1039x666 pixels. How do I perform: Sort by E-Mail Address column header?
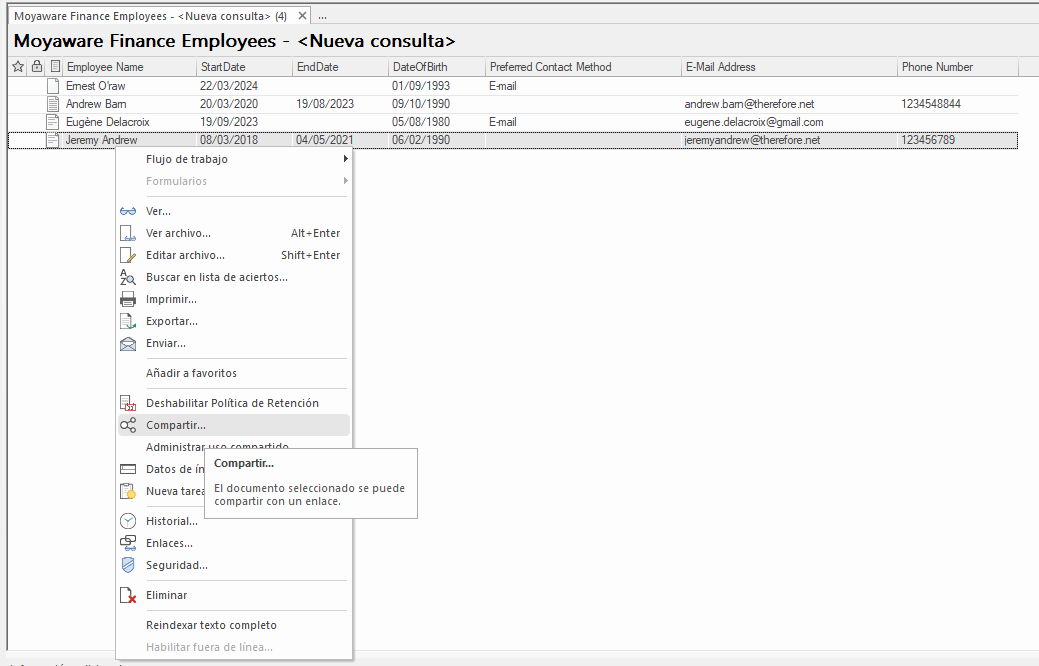point(789,67)
